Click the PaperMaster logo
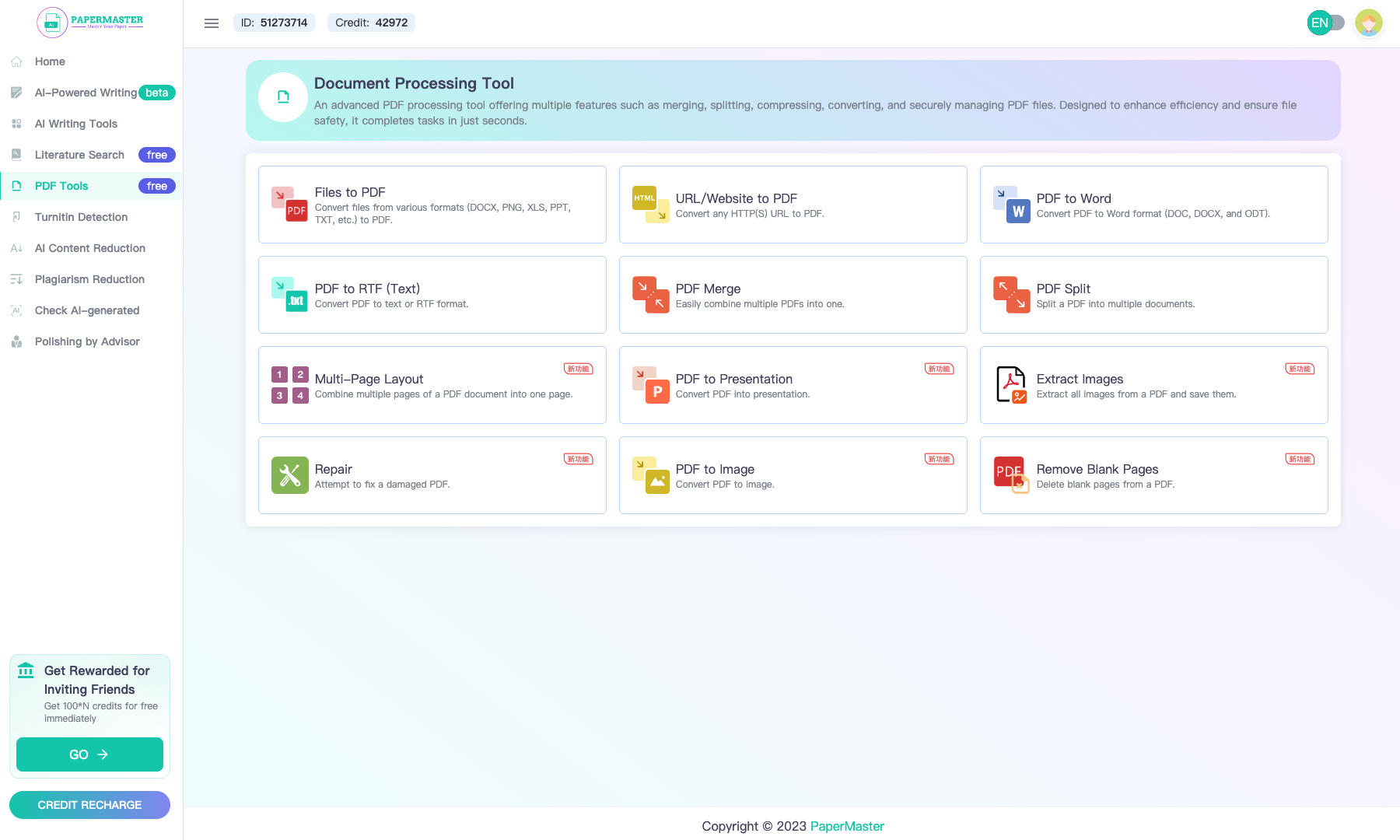The image size is (1400, 840). (x=90, y=22)
